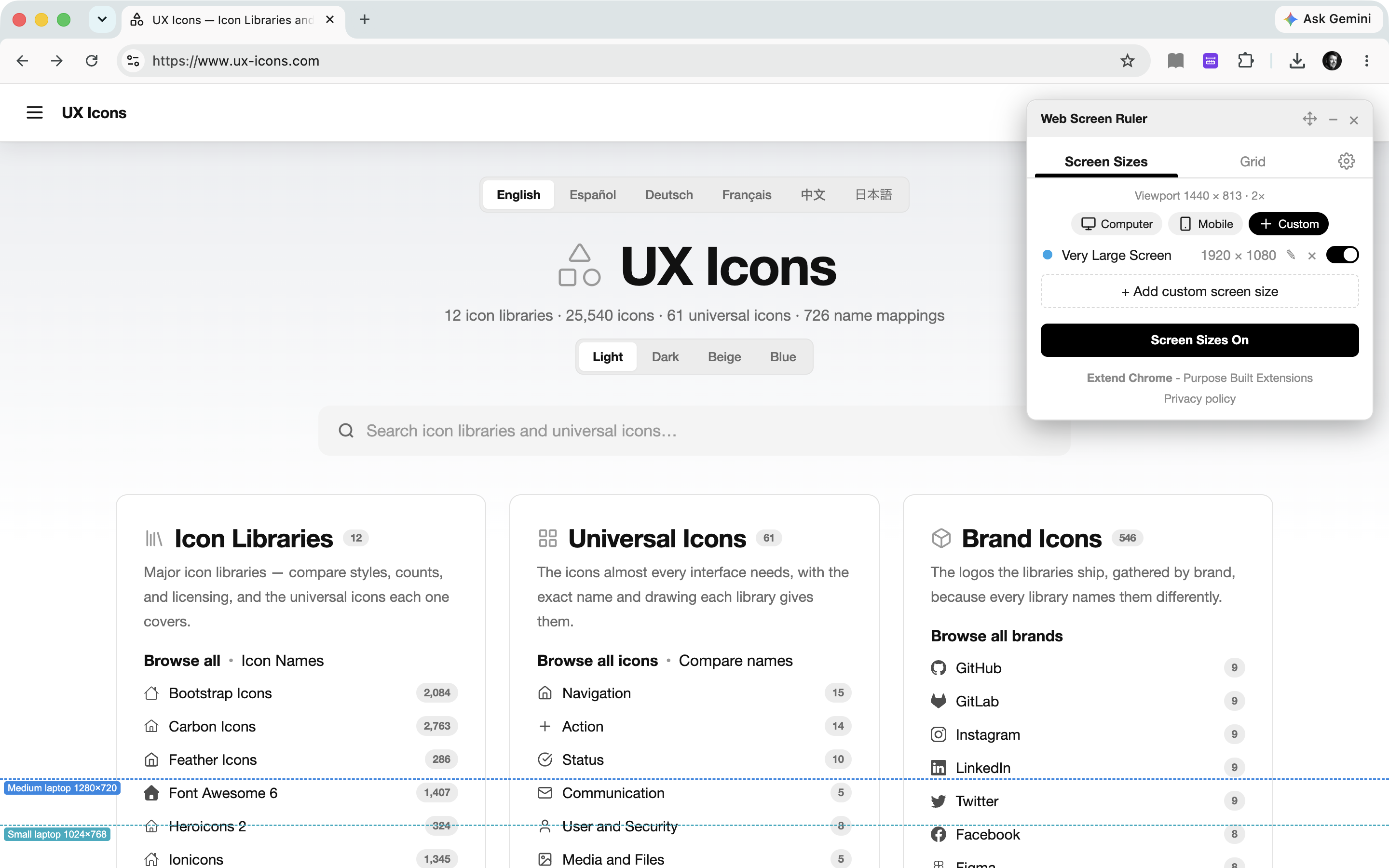1389x868 pixels.
Task: Click the move handle on ruler panel
Action: pos(1309,119)
